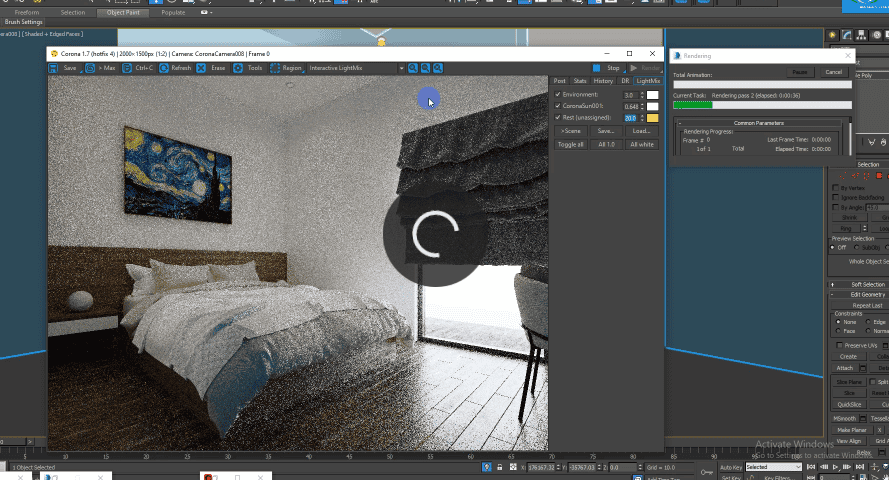Play the animation
The height and width of the screenshot is (480, 889).
[x=835, y=467]
